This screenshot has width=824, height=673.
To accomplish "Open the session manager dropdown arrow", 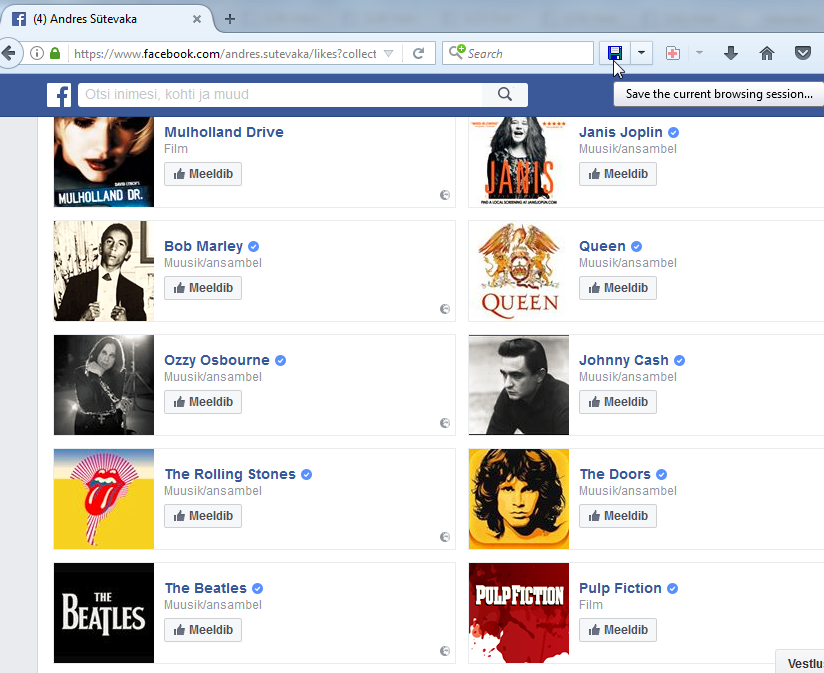I will (x=641, y=53).
